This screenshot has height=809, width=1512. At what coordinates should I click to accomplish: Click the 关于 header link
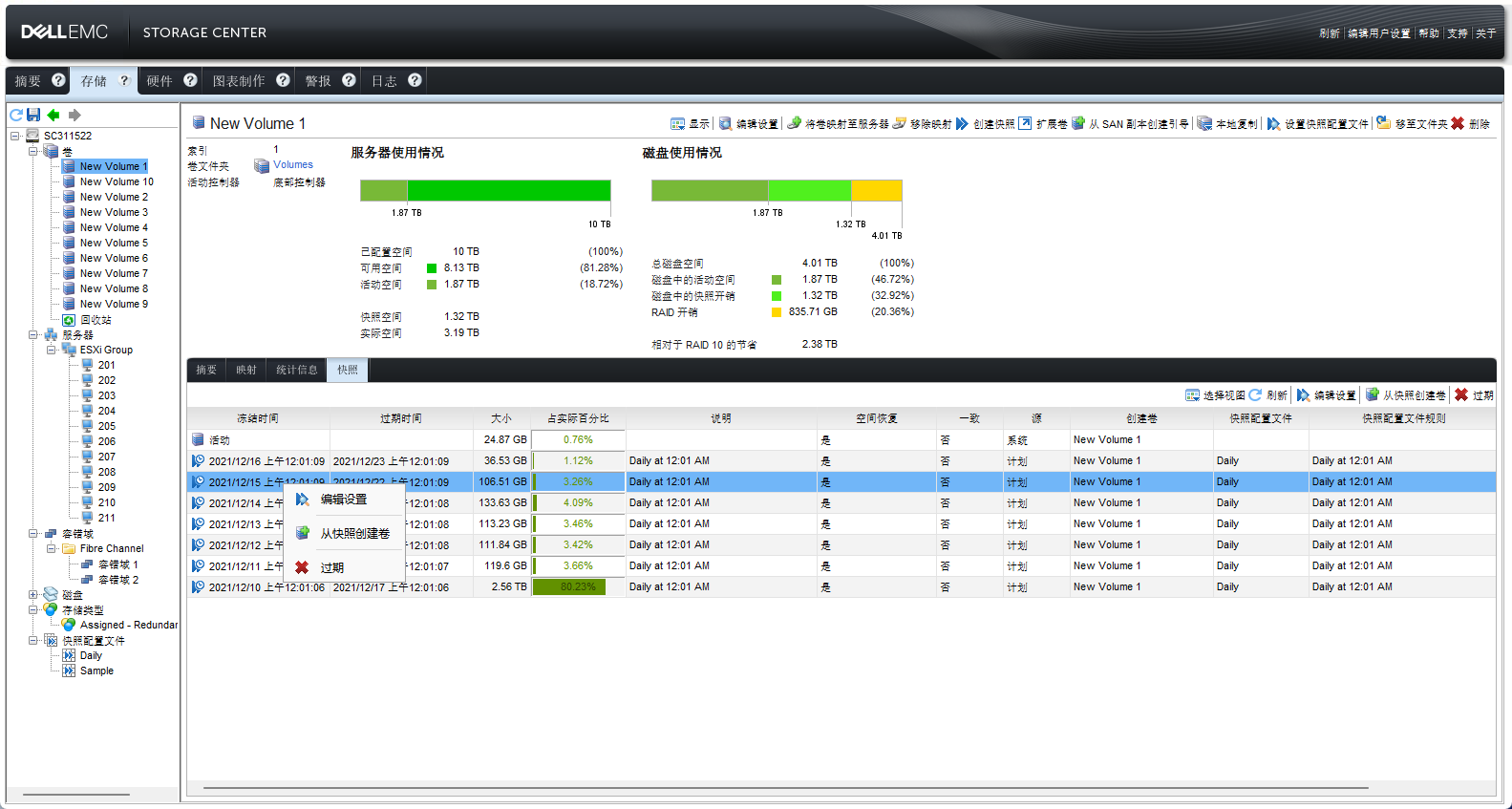(1486, 33)
